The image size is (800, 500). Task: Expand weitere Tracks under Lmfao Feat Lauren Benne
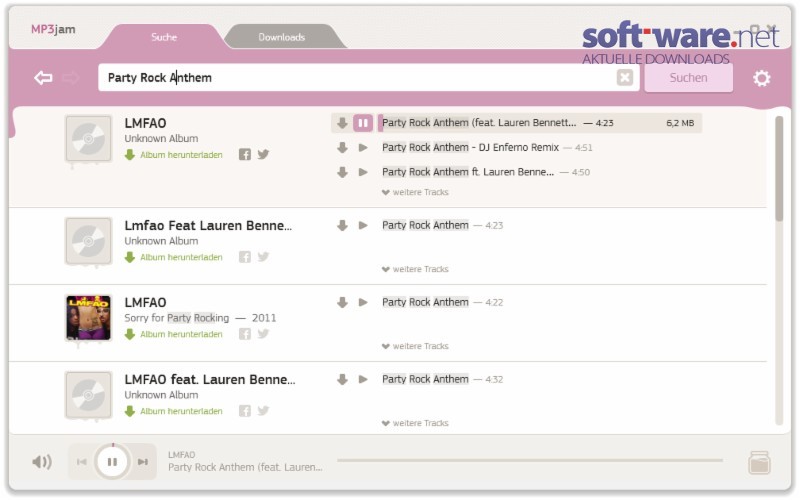(x=415, y=269)
